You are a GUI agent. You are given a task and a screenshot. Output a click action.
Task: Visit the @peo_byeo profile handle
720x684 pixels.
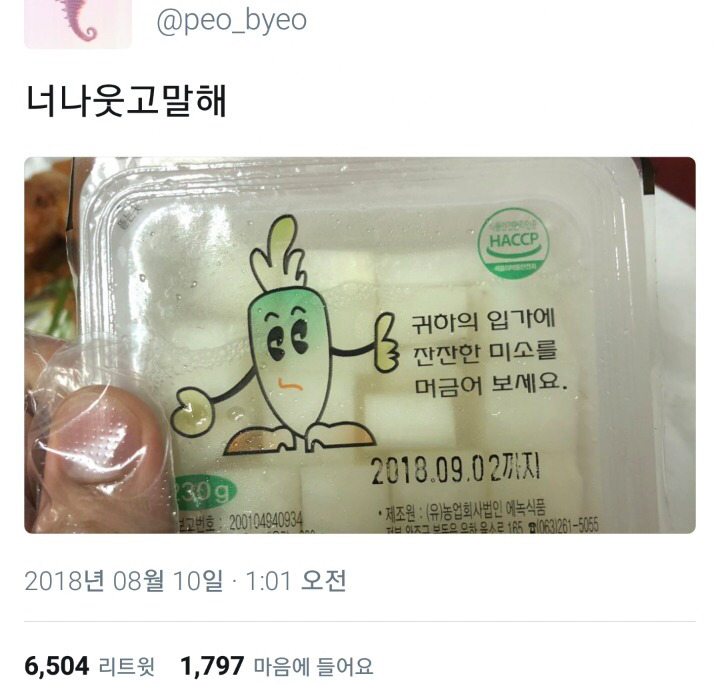tap(232, 21)
